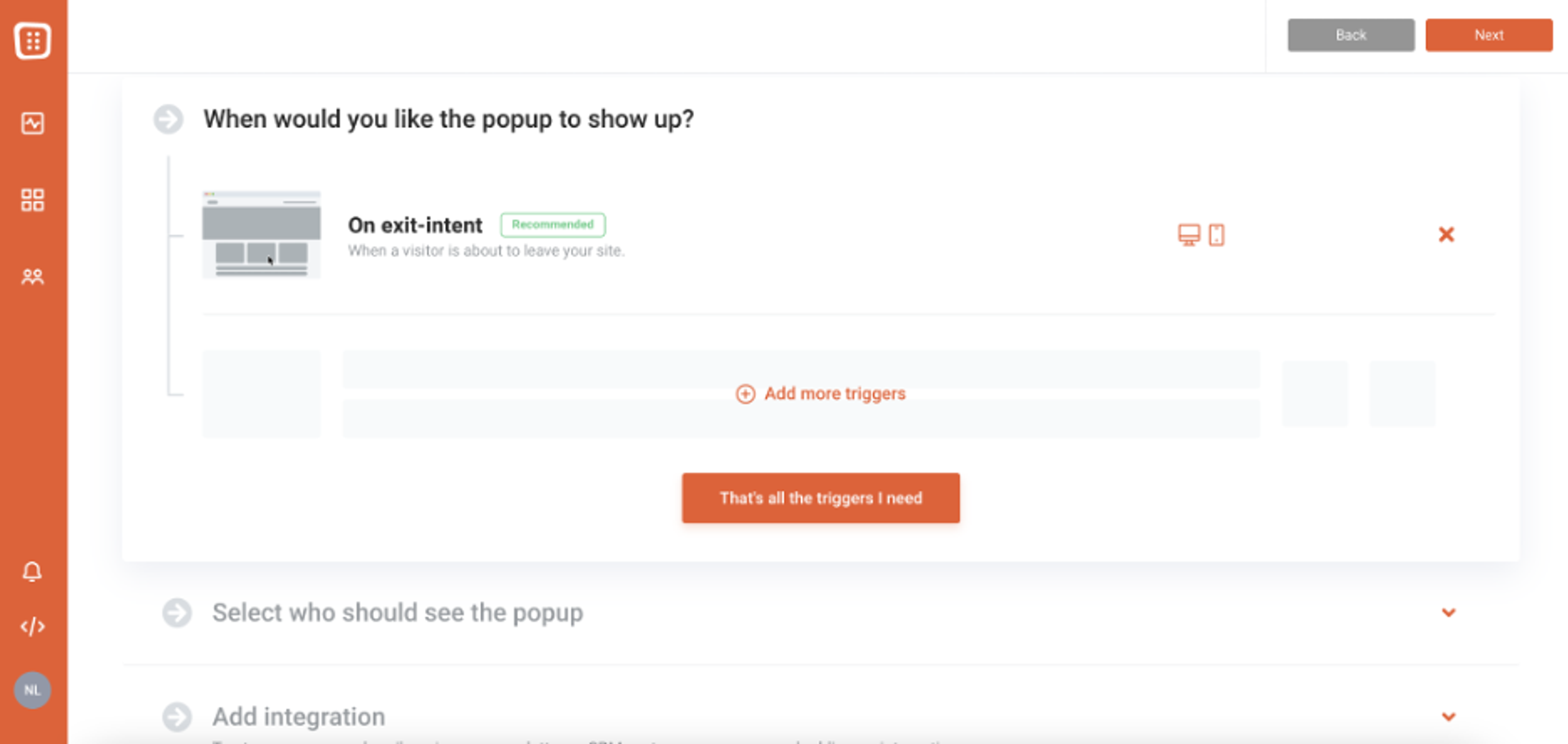The width and height of the screenshot is (1568, 744).
Task: Open the campaigns grid icon in sidebar
Action: [33, 199]
